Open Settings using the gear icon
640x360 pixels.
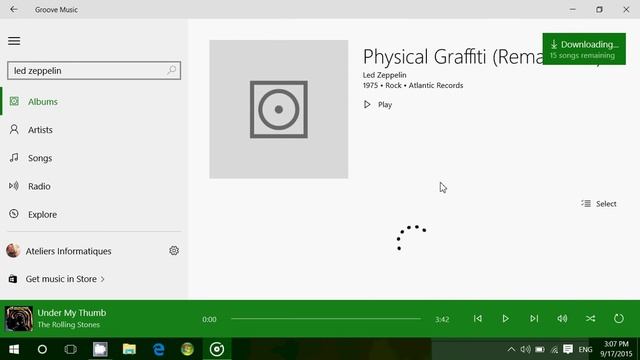click(174, 251)
